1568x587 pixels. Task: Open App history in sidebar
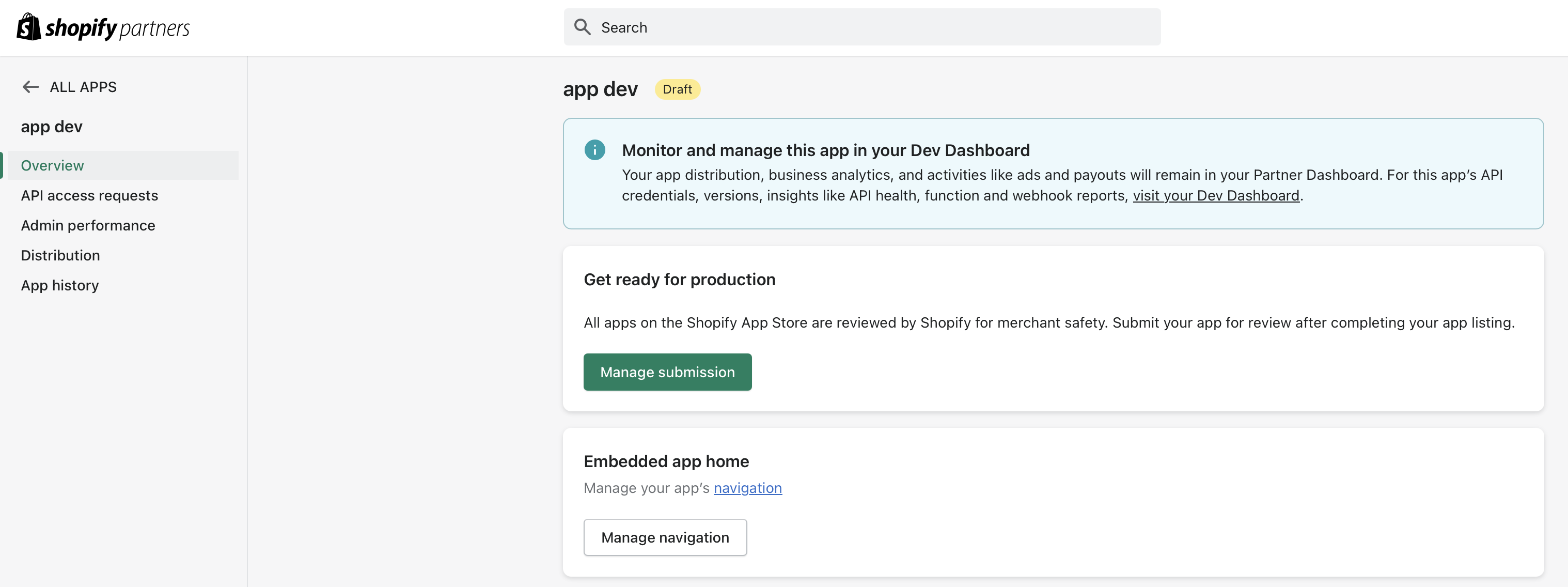(60, 285)
